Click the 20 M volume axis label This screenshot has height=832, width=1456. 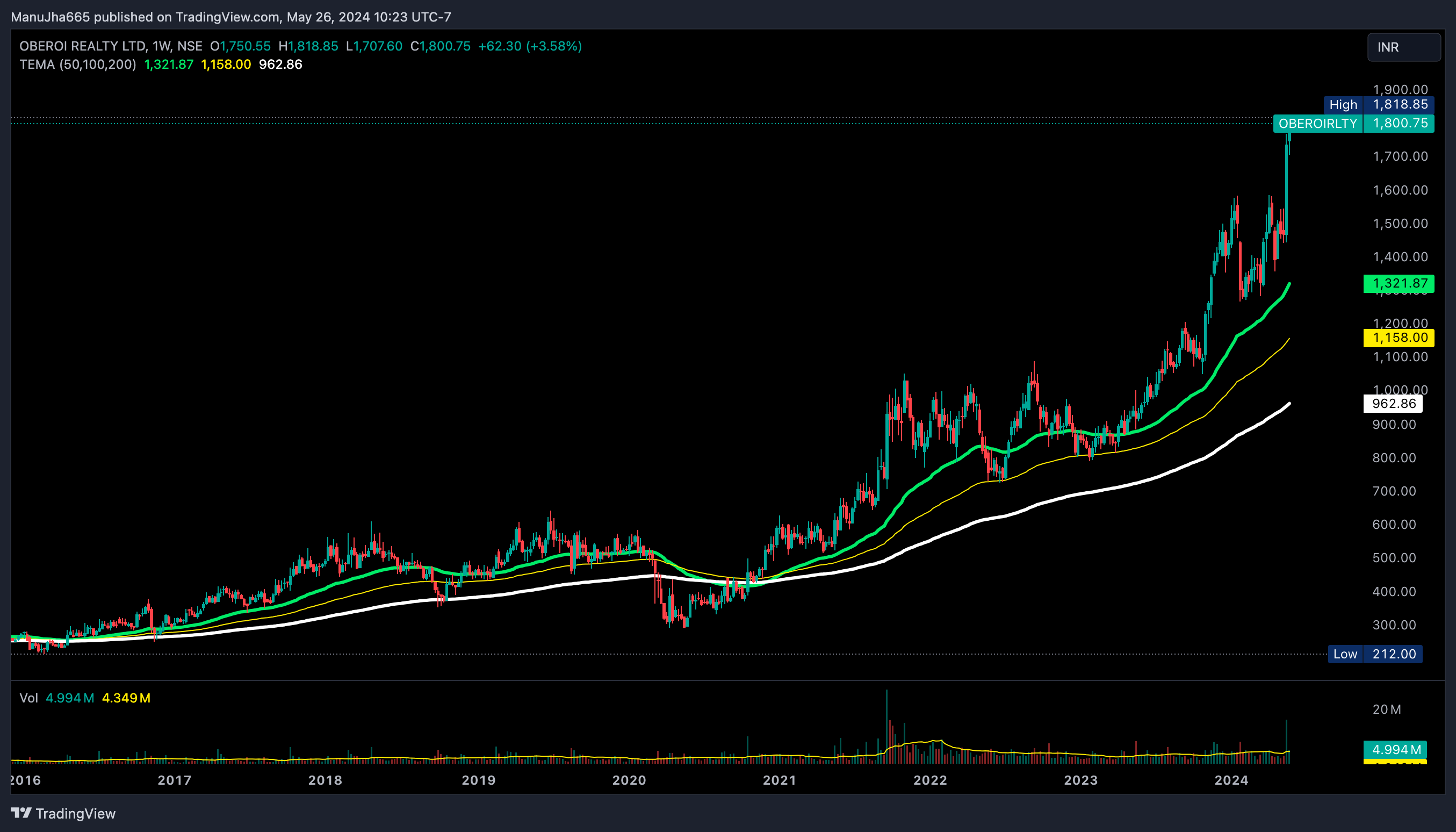[1387, 709]
